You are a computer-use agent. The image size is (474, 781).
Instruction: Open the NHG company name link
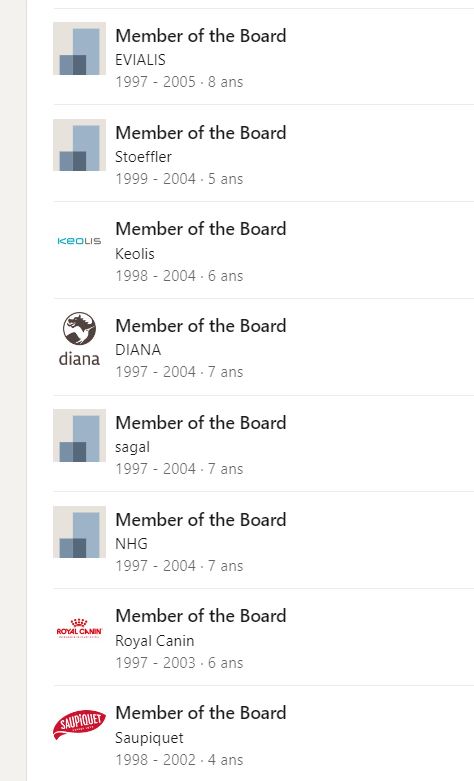(x=131, y=543)
